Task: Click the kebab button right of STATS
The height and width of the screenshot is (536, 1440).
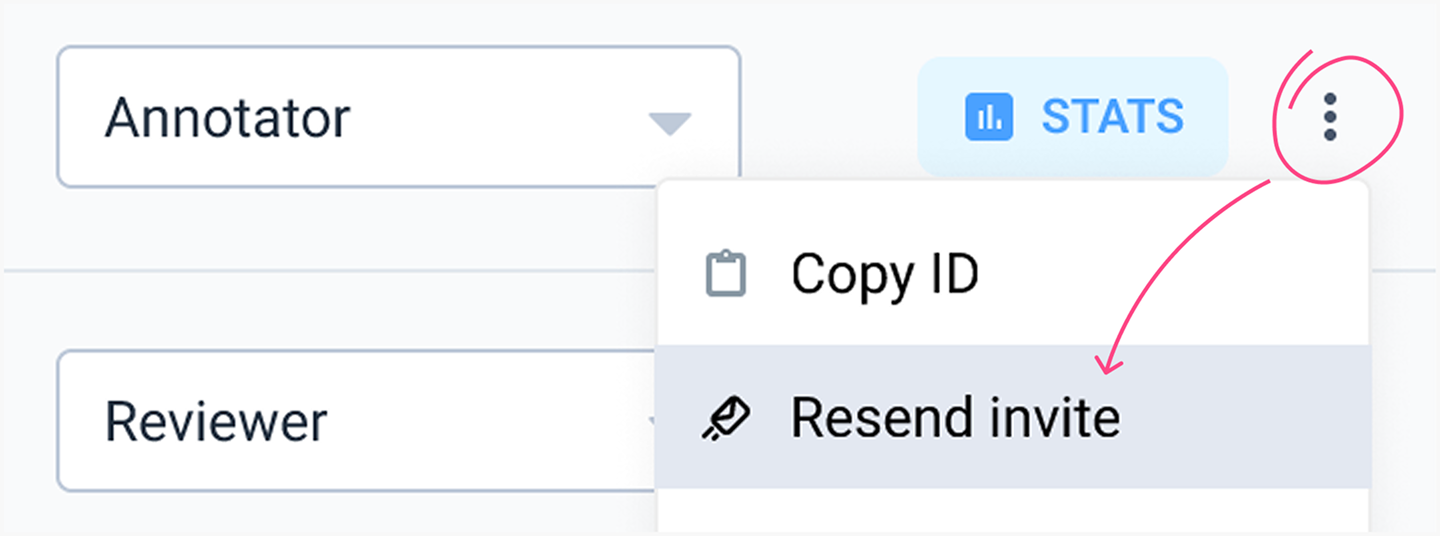Action: (x=1329, y=118)
